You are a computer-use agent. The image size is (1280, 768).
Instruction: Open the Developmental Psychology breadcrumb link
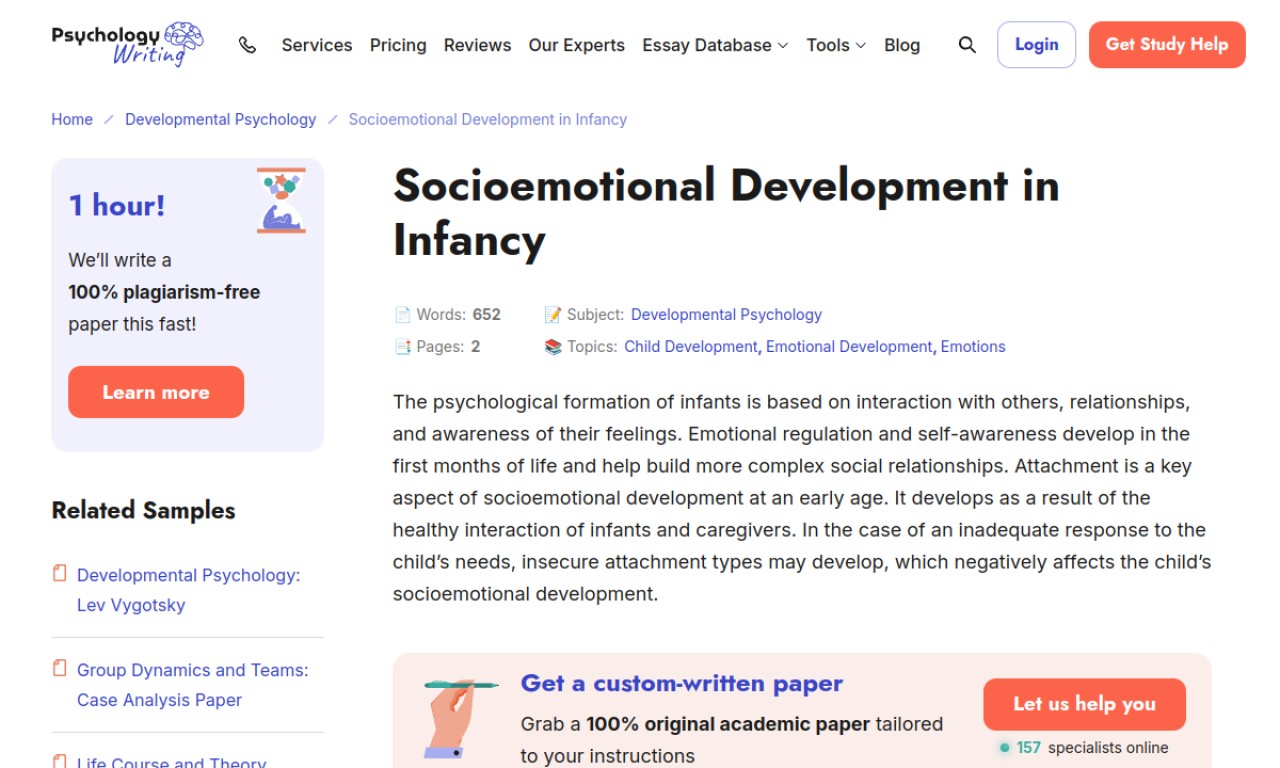(220, 119)
